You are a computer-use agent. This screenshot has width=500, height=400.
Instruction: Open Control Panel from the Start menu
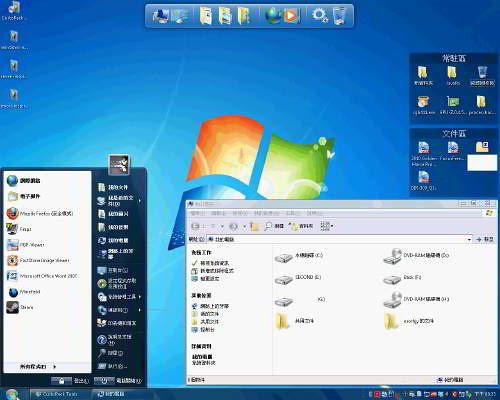click(113, 270)
